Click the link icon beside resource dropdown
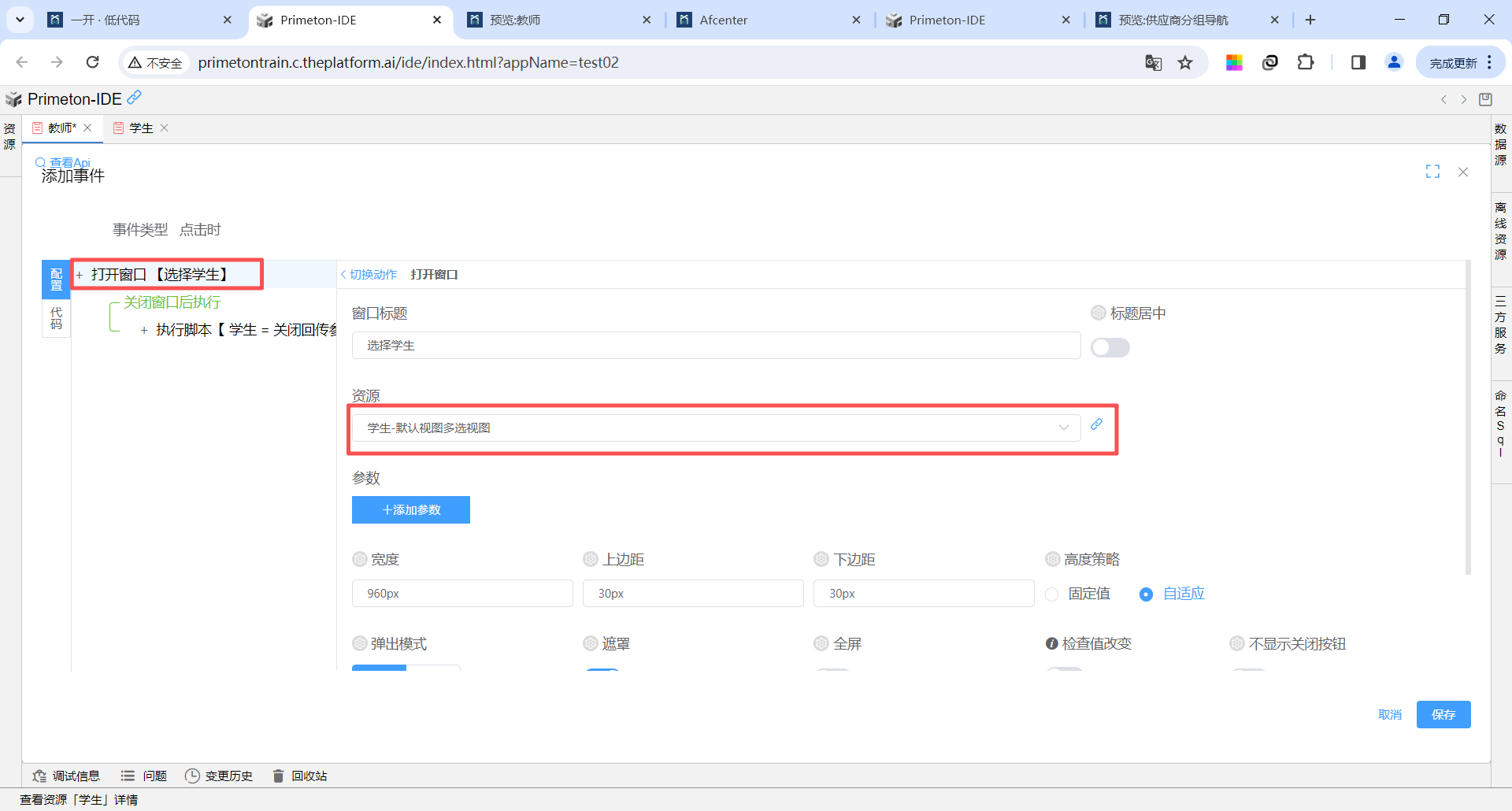 pyautogui.click(x=1096, y=424)
